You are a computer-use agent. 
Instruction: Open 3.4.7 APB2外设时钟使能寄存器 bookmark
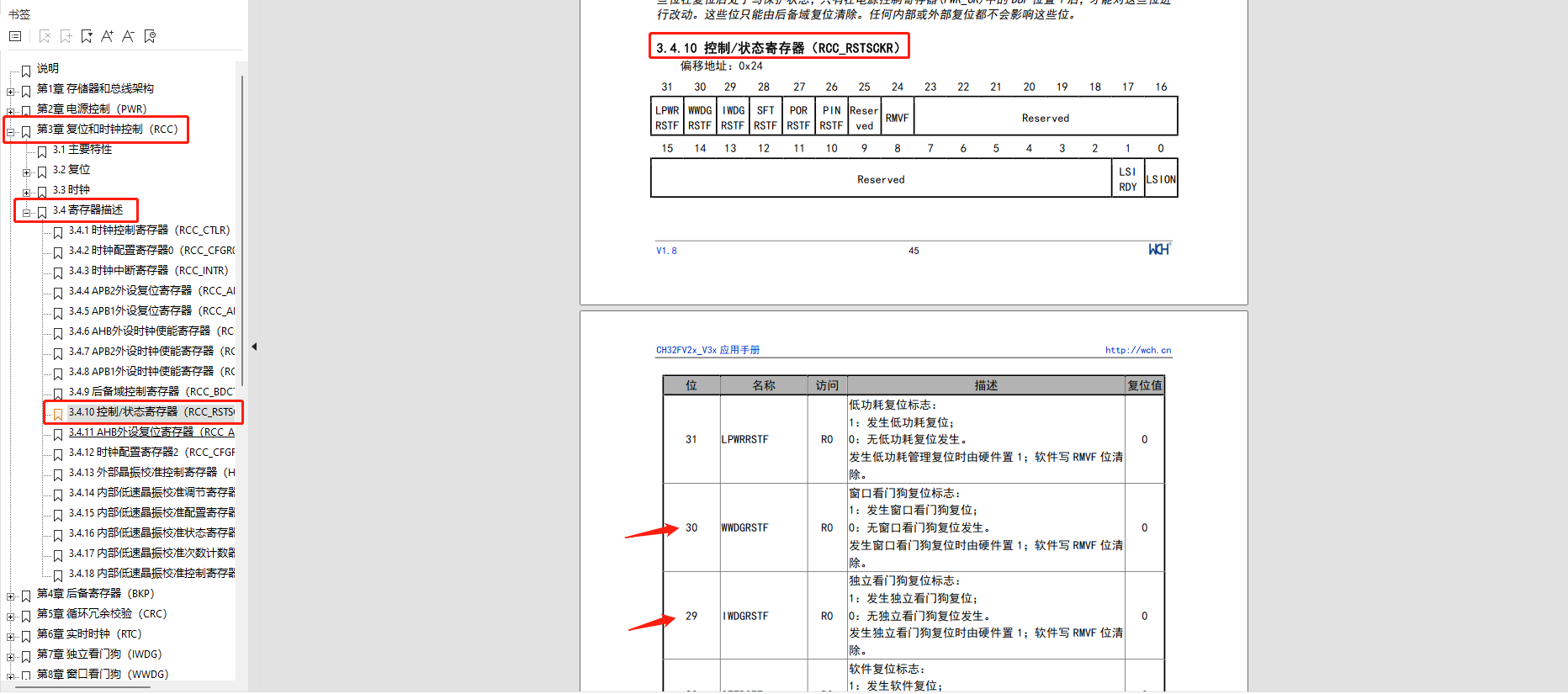click(x=151, y=351)
